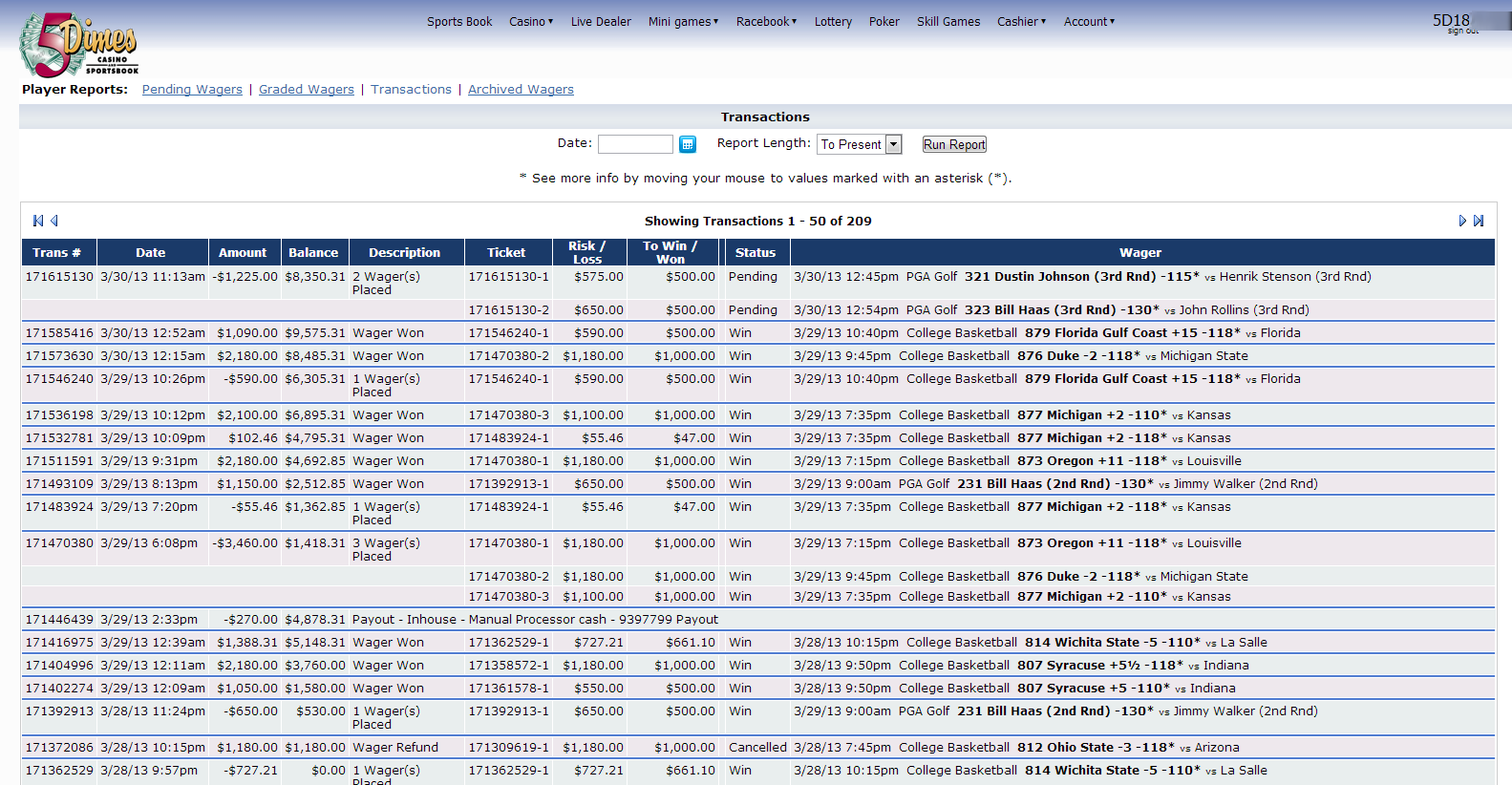Click the amount $102.46
This screenshot has height=785, width=1512.
pos(253,438)
